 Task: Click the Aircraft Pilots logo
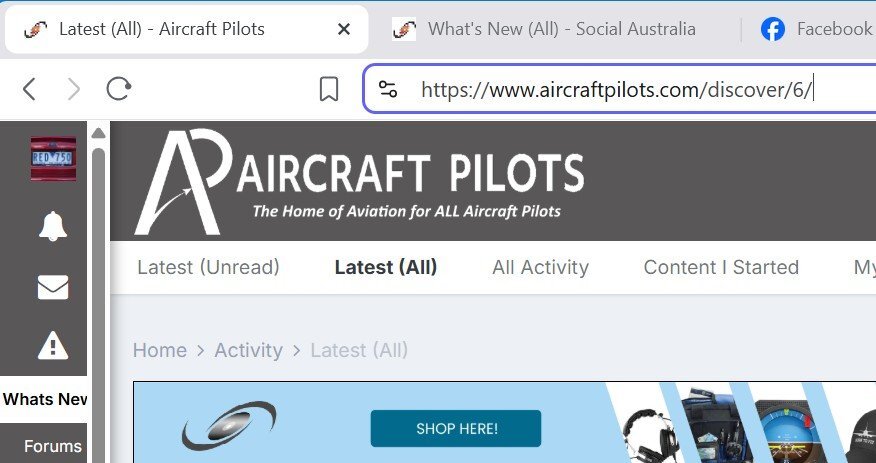point(359,182)
